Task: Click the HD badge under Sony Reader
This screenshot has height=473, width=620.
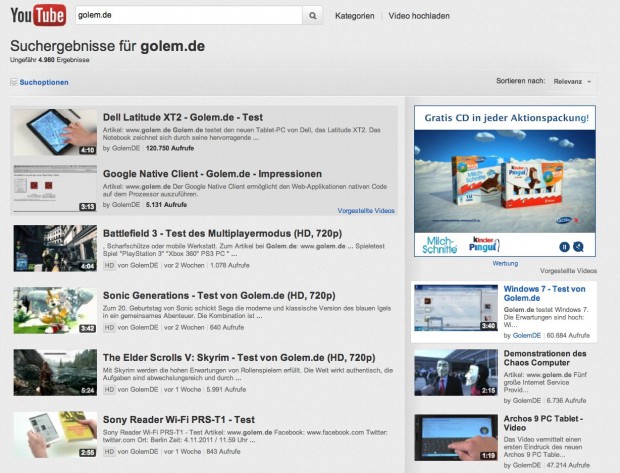Action: pos(109,452)
